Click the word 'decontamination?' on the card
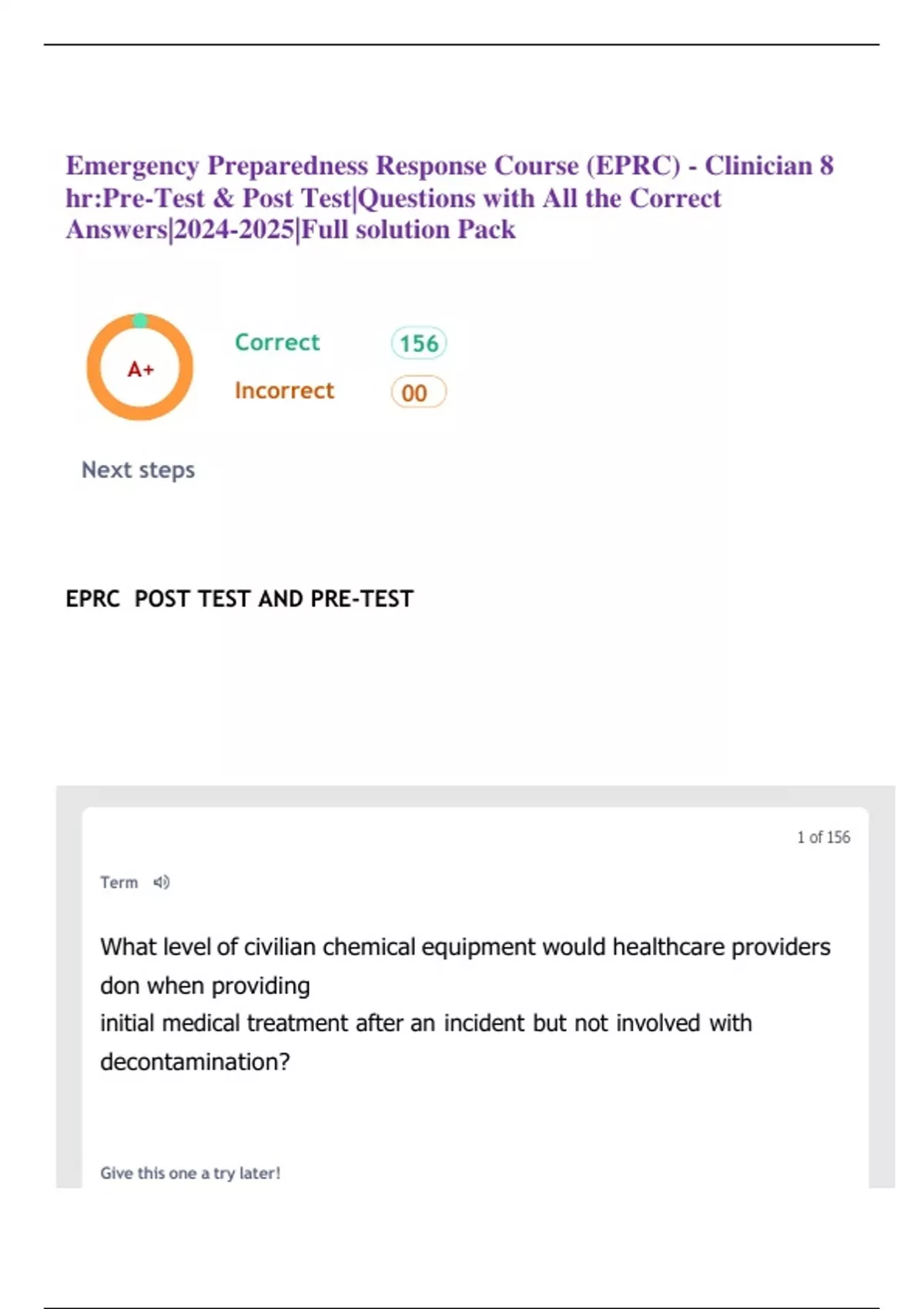Viewport: 924px width, 1309px height. pos(195,1062)
